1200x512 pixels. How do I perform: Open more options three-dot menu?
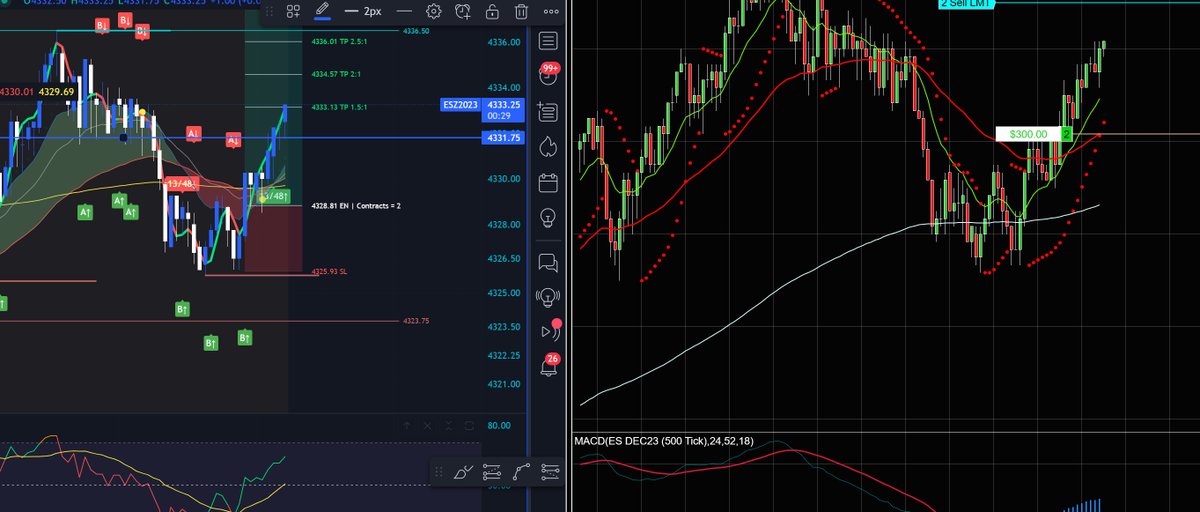click(551, 12)
